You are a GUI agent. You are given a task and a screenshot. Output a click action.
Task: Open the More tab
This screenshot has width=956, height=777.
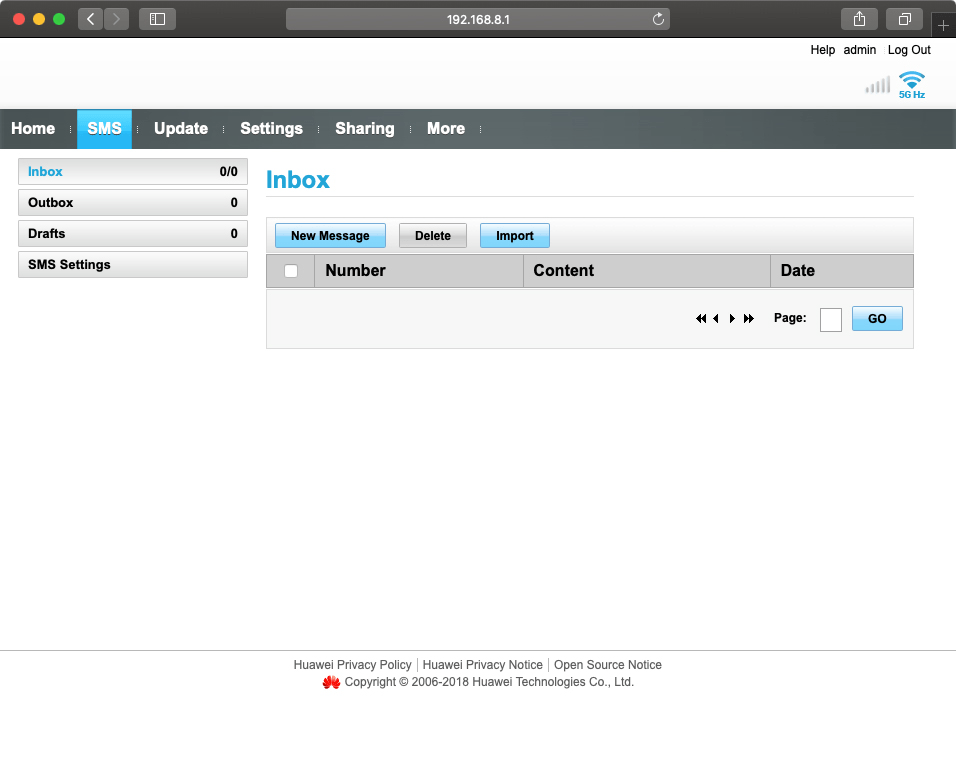446,128
